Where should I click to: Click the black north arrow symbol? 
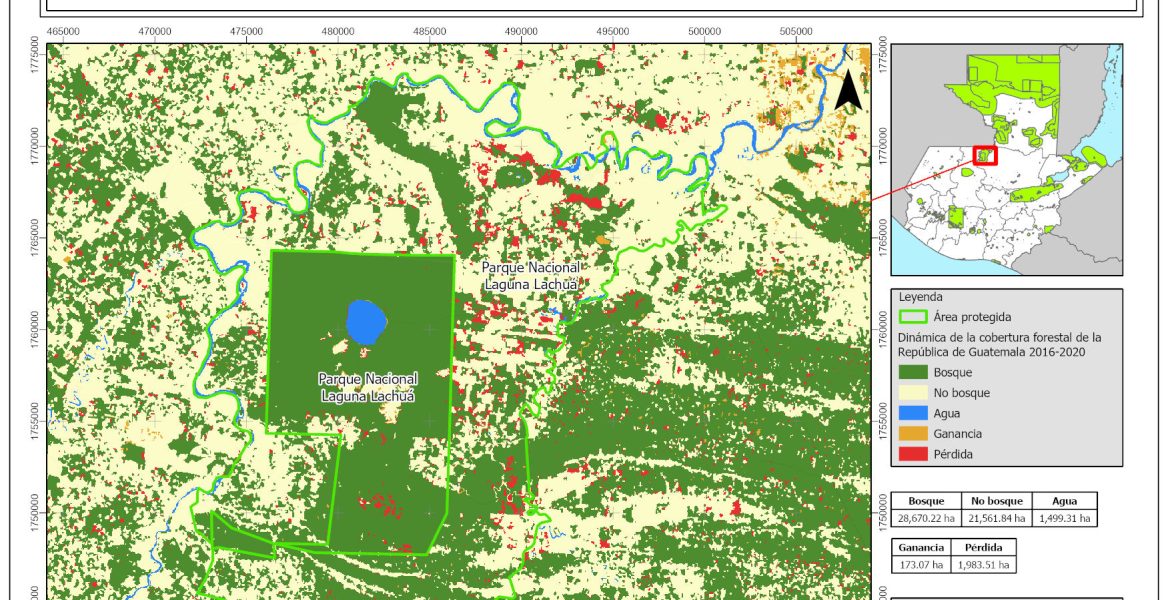pyautogui.click(x=848, y=90)
